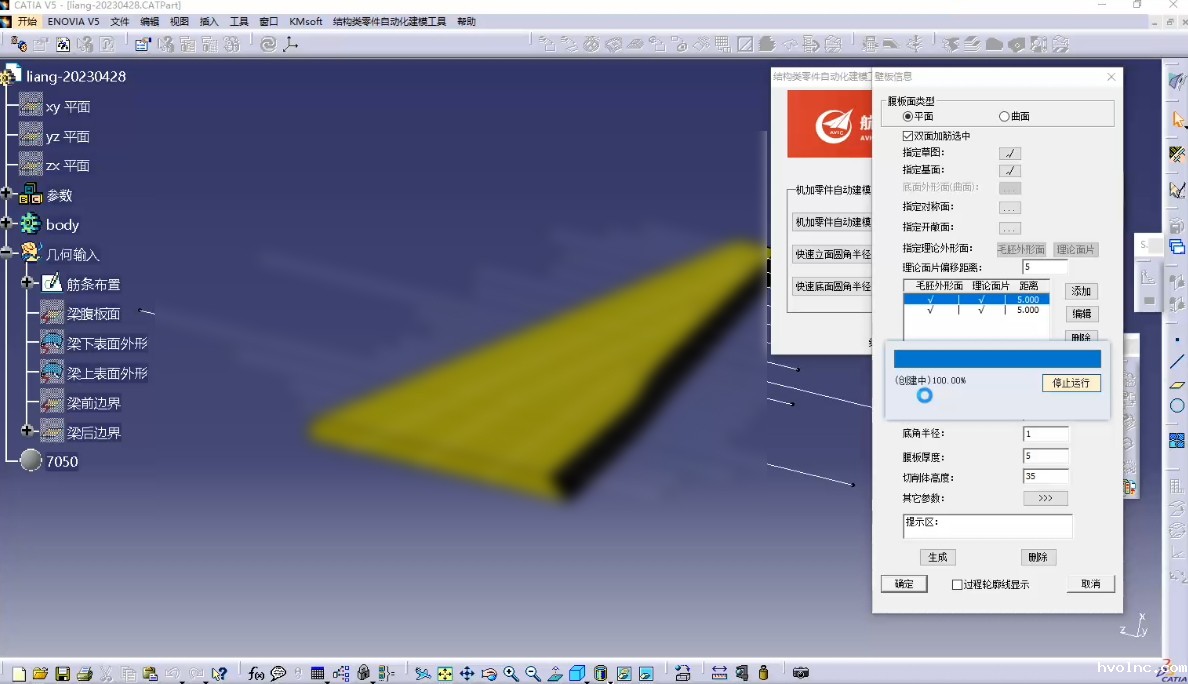The height and width of the screenshot is (684, 1188).
Task: Select the 曲面 radio button
Action: 1004,117
